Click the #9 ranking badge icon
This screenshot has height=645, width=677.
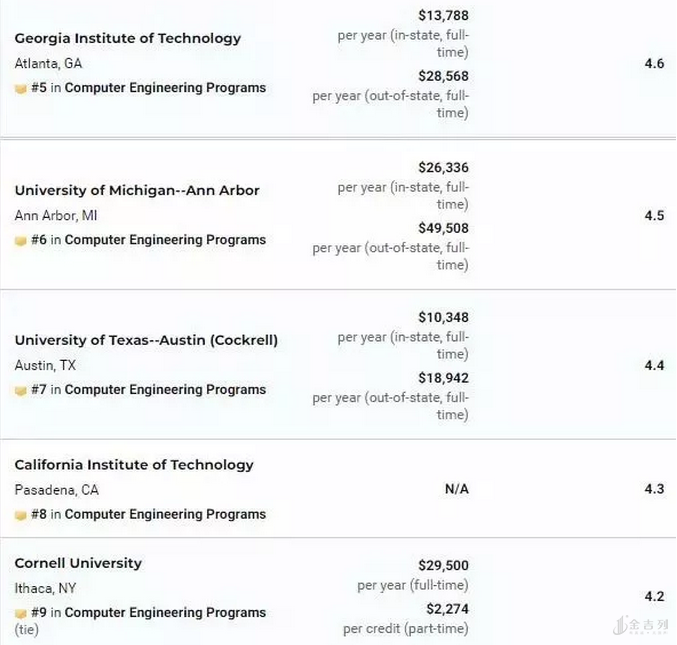pos(20,613)
